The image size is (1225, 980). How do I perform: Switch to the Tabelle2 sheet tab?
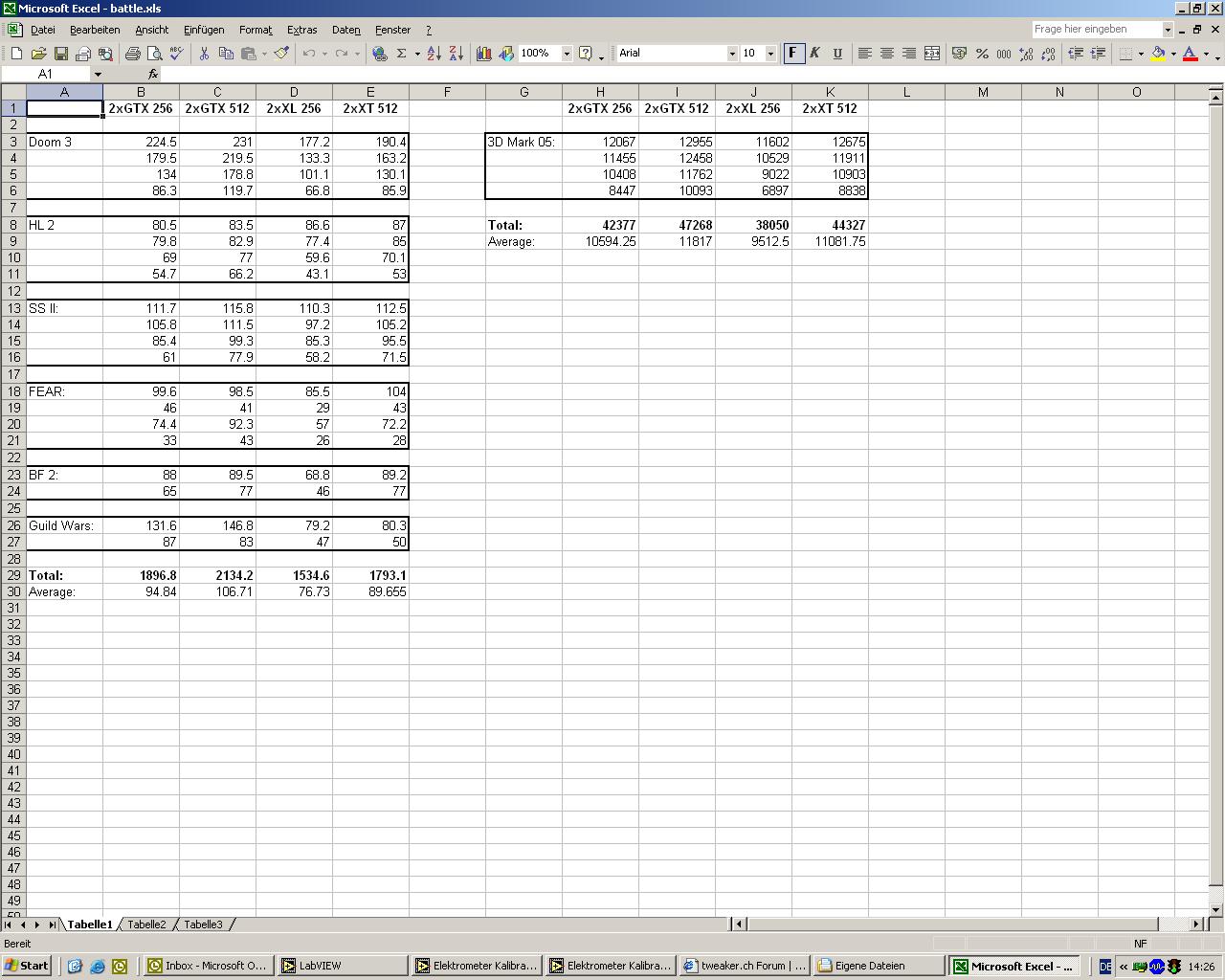pos(146,924)
